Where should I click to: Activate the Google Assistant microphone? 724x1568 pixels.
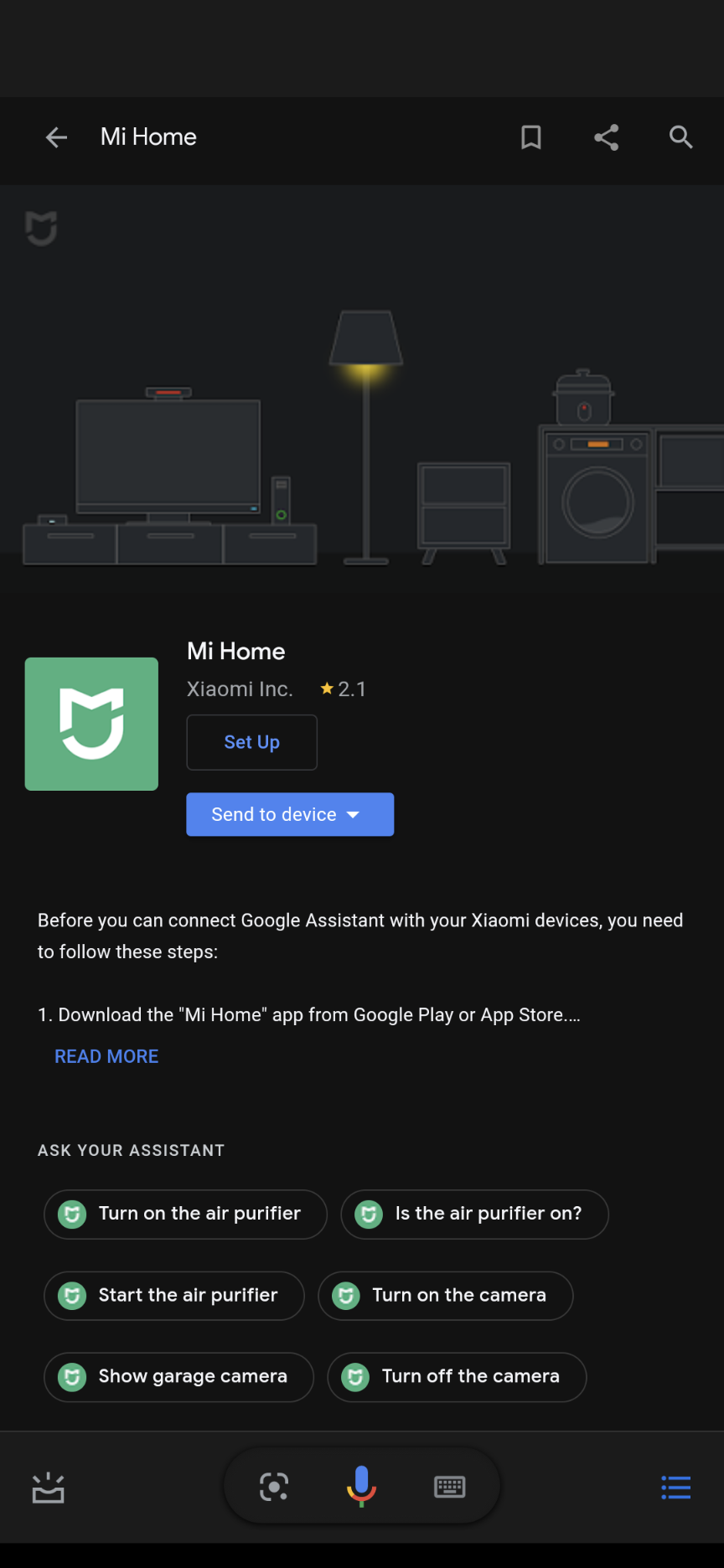(x=361, y=1487)
